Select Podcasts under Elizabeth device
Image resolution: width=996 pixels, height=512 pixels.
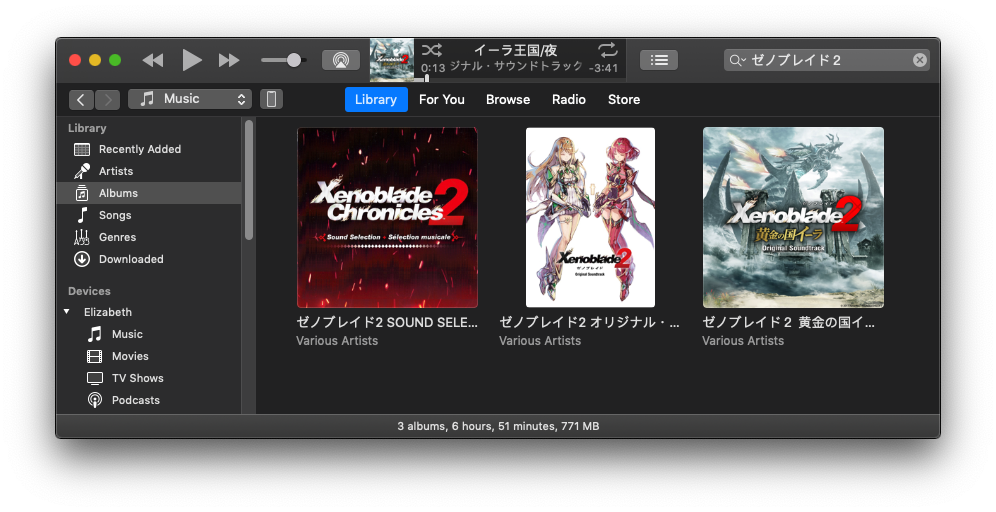(x=135, y=400)
